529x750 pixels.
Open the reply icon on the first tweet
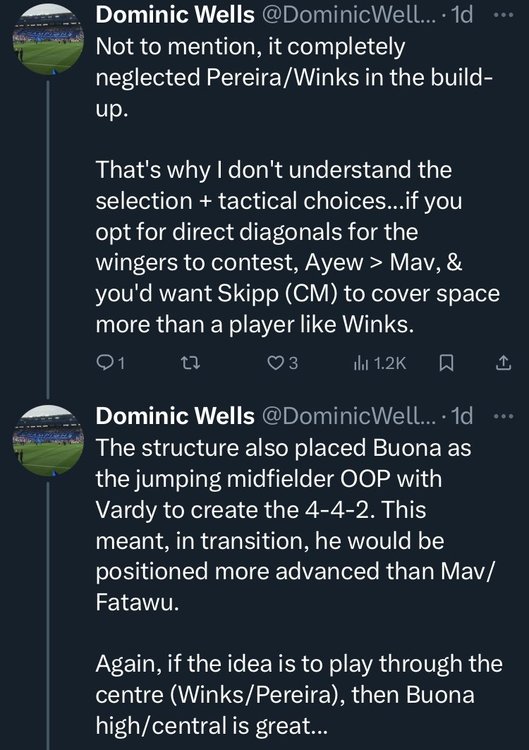[x=104, y=363]
